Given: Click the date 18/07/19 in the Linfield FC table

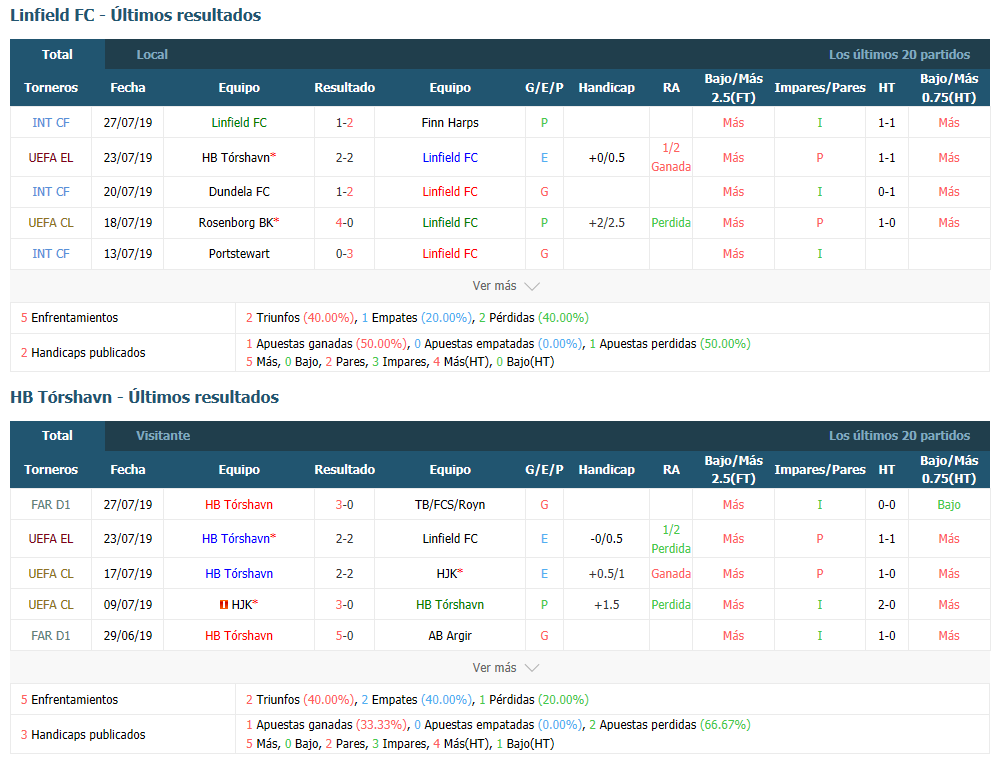Looking at the screenshot, I should (128, 223).
